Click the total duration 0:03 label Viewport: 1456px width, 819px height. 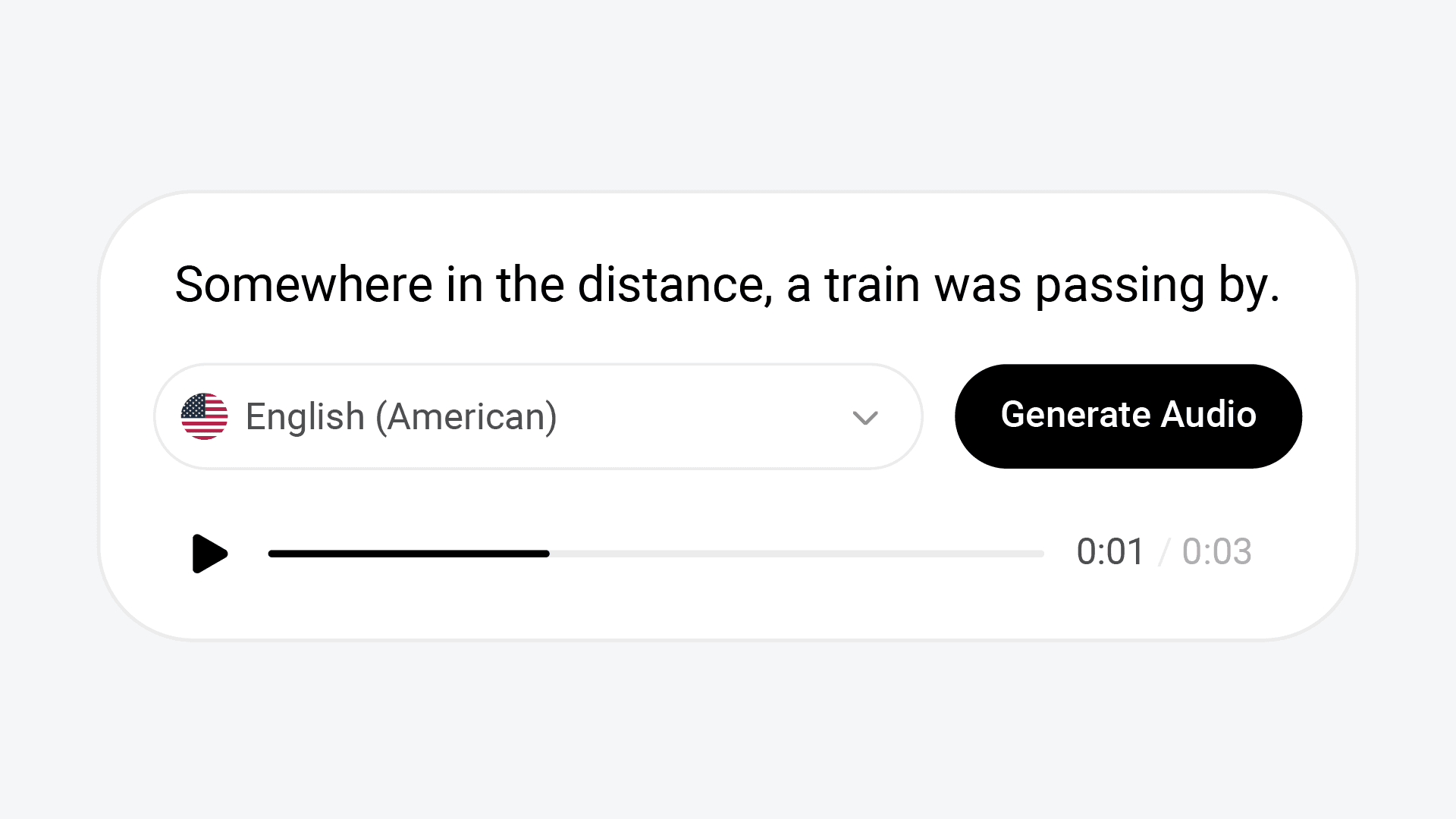pos(1216,551)
